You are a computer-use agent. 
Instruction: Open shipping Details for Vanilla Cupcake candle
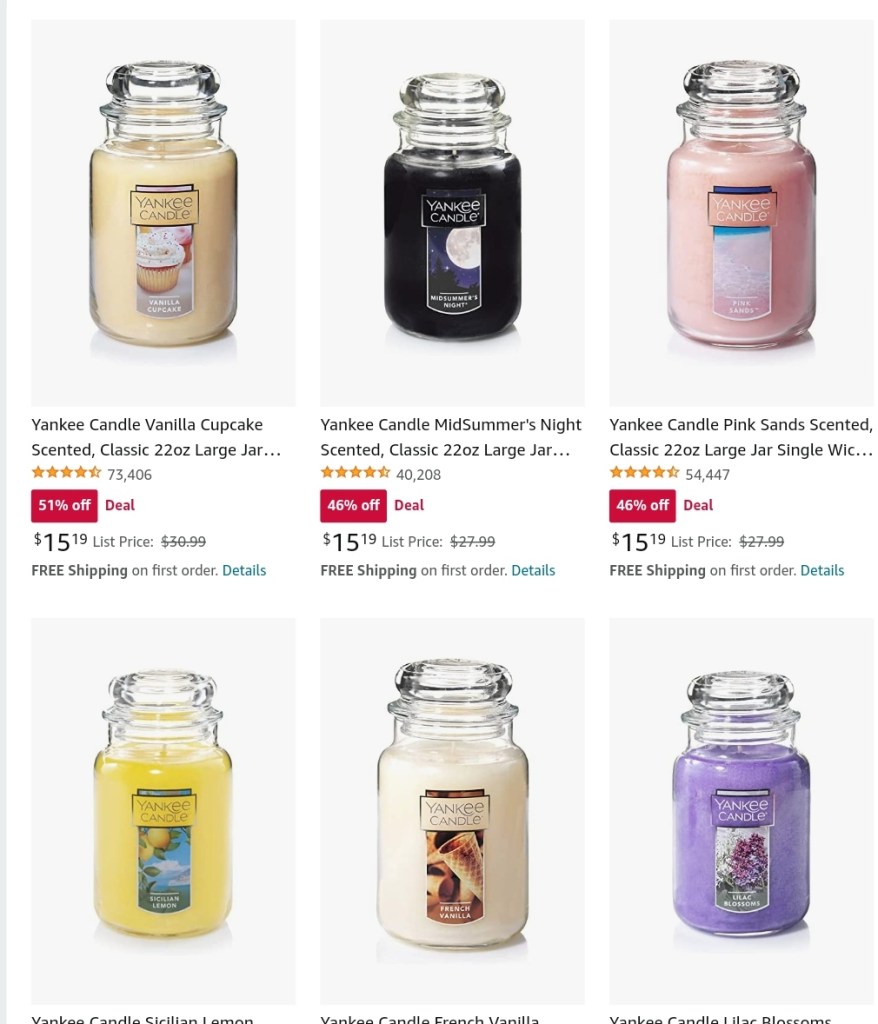[x=244, y=570]
